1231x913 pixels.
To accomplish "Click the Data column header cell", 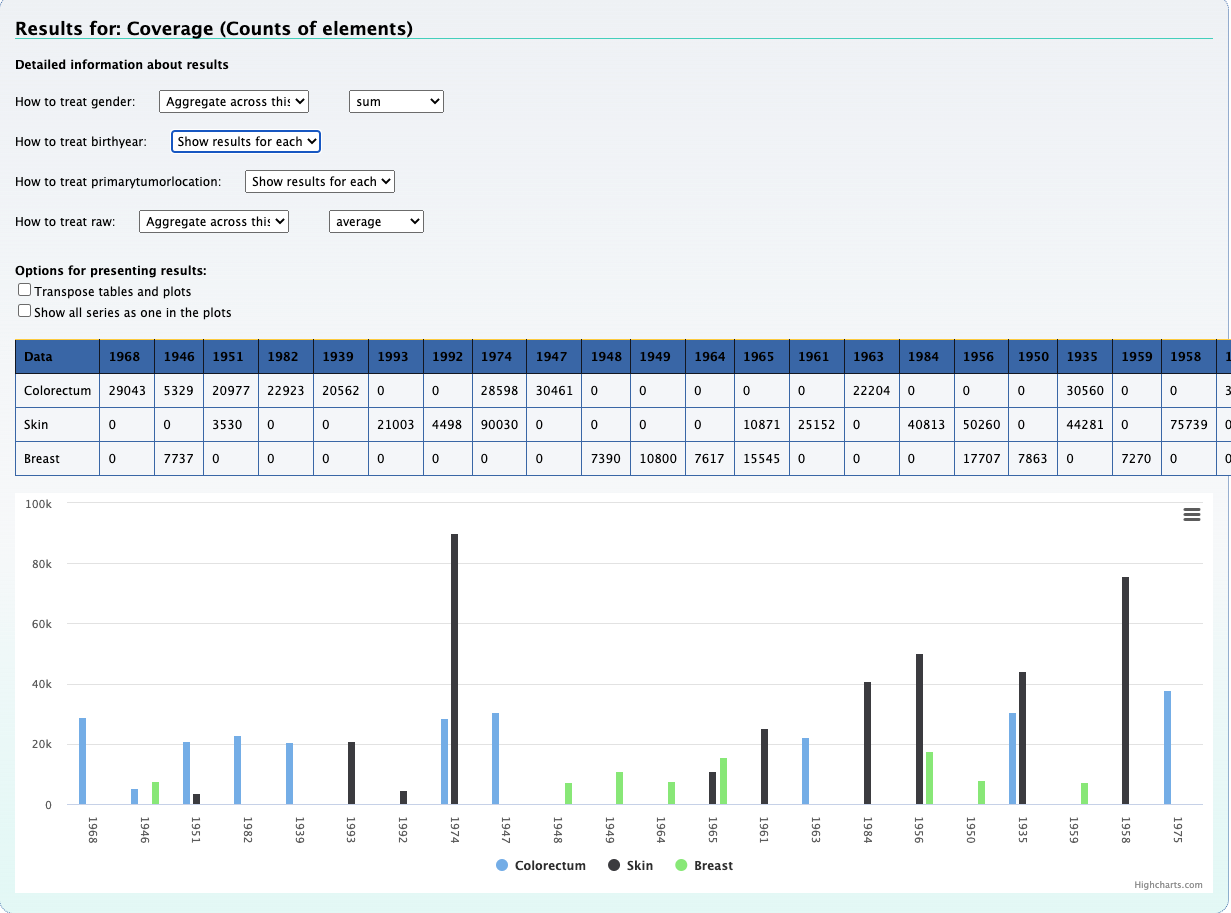I will click(57, 356).
